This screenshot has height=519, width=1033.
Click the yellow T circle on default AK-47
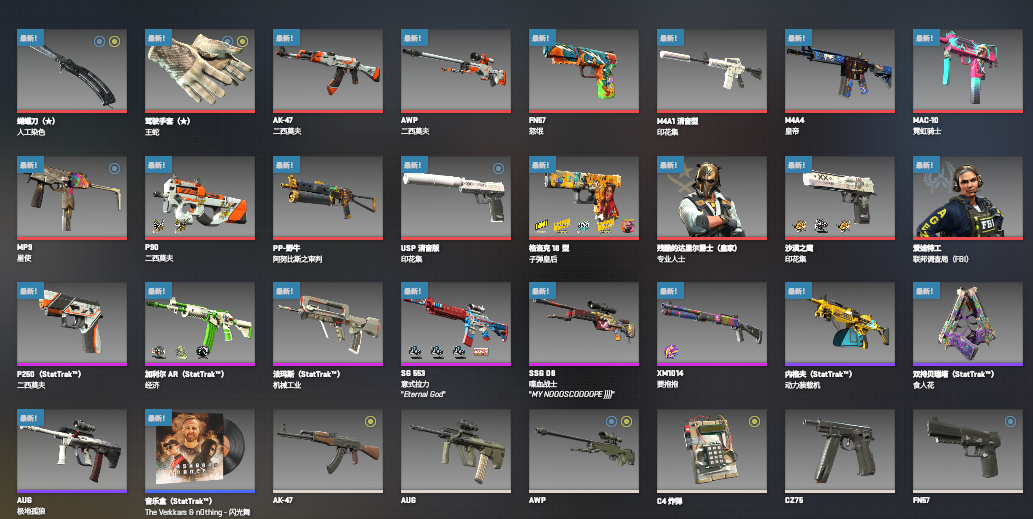tap(371, 422)
